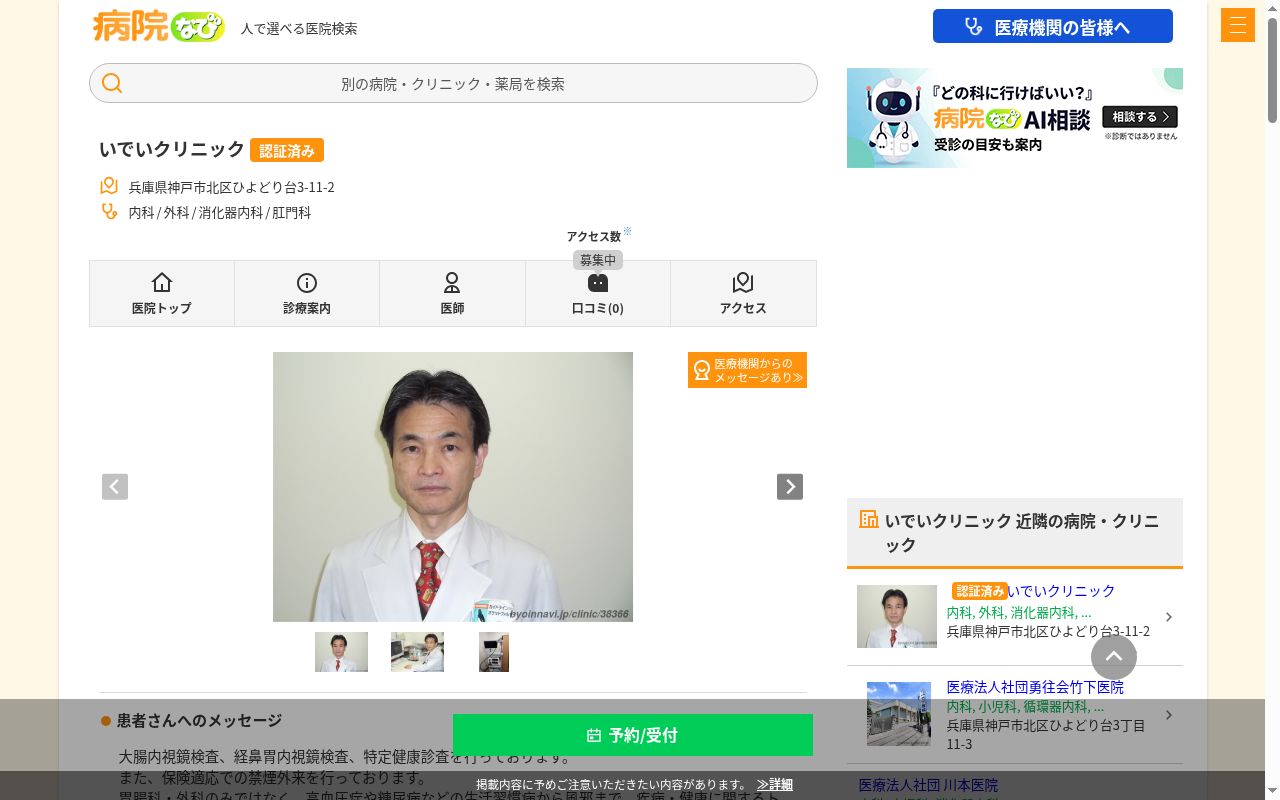1280x800 pixels.
Task: Open the 詳細 notice link
Action: pyautogui.click(x=775, y=785)
